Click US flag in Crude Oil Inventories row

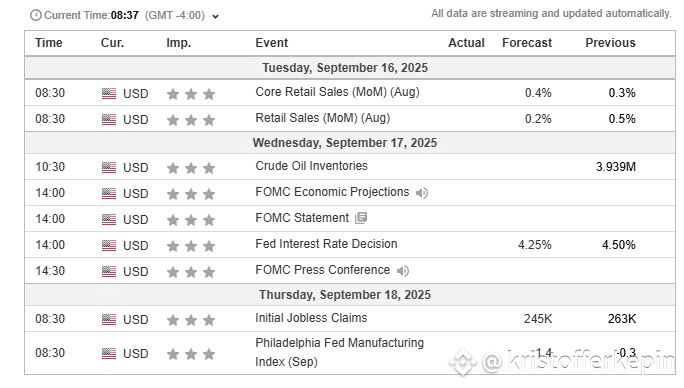click(109, 168)
